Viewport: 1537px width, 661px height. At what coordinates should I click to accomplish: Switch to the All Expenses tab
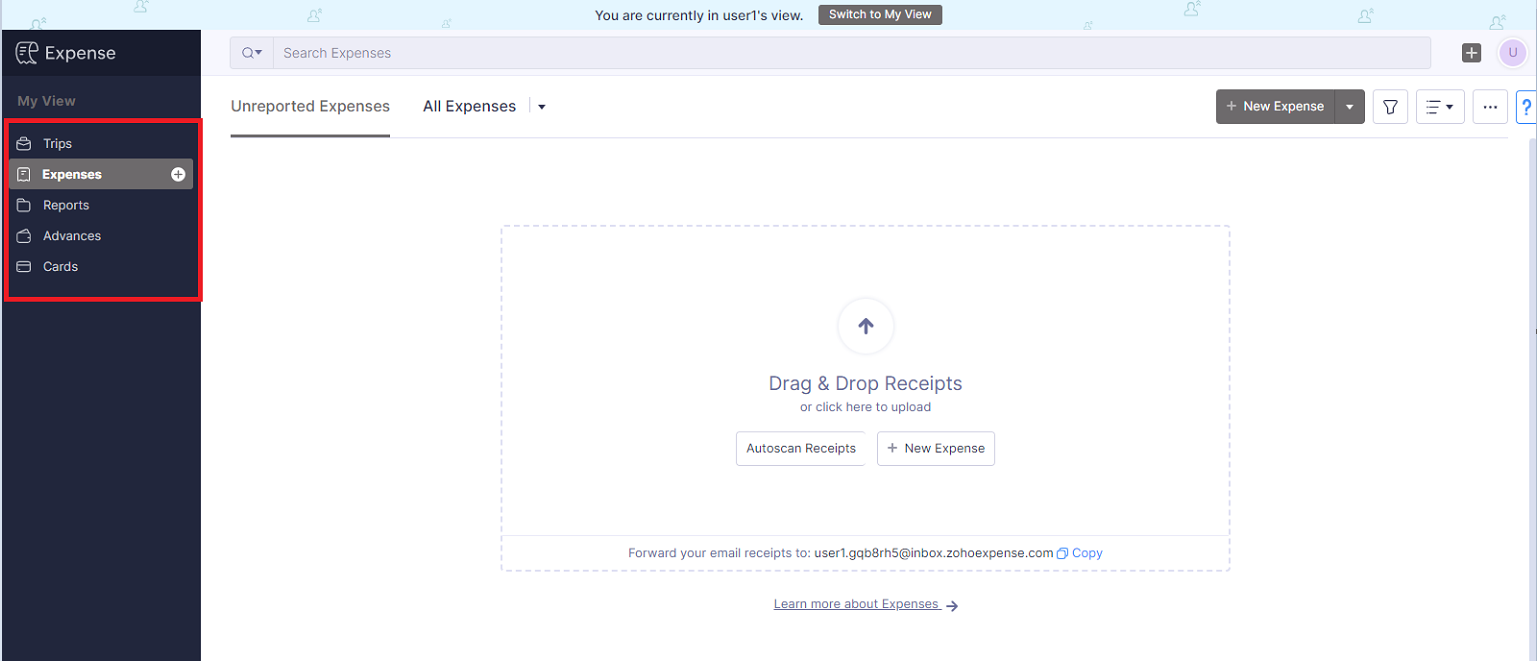click(469, 106)
